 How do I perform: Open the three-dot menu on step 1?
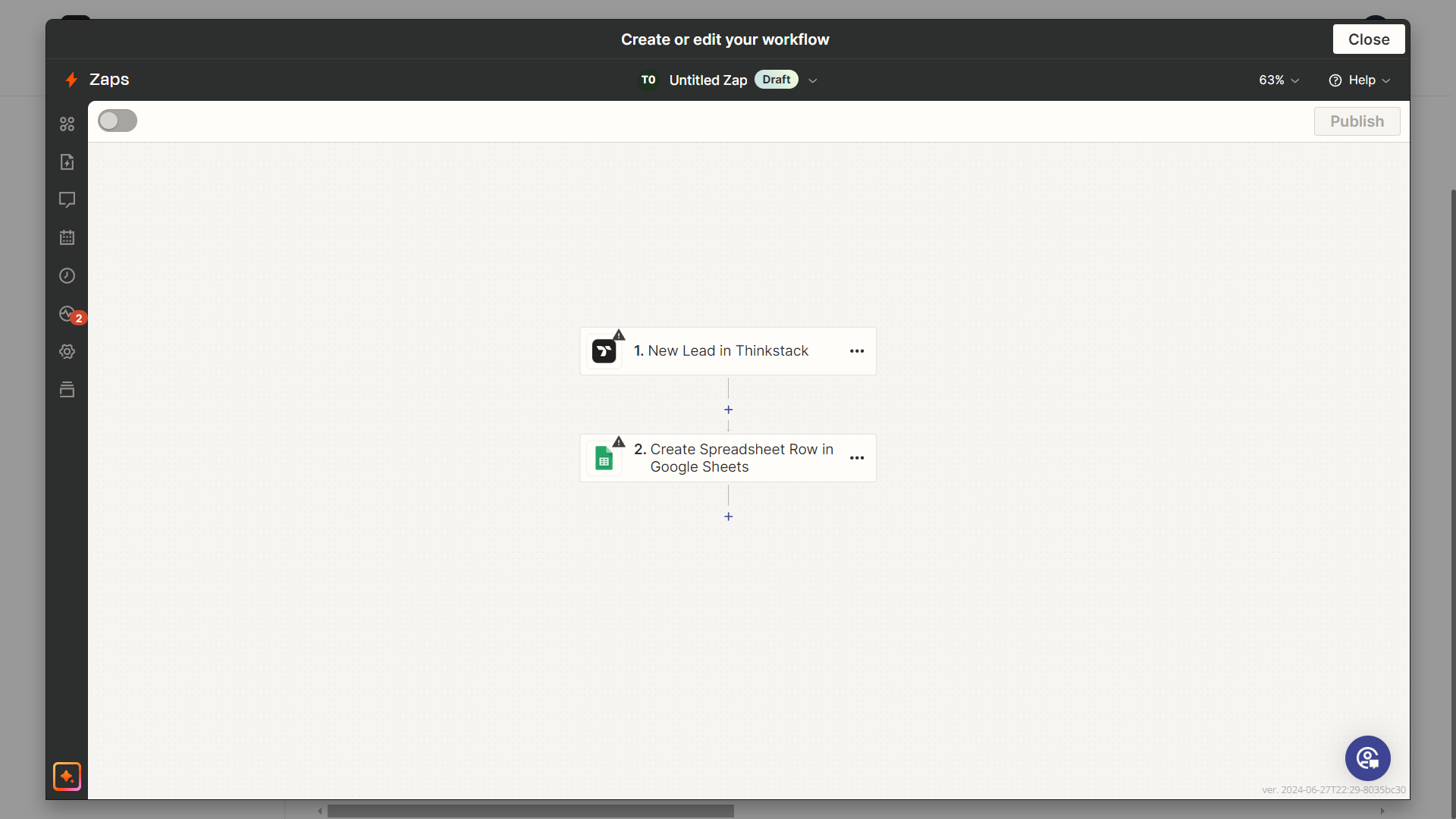pyautogui.click(x=856, y=350)
